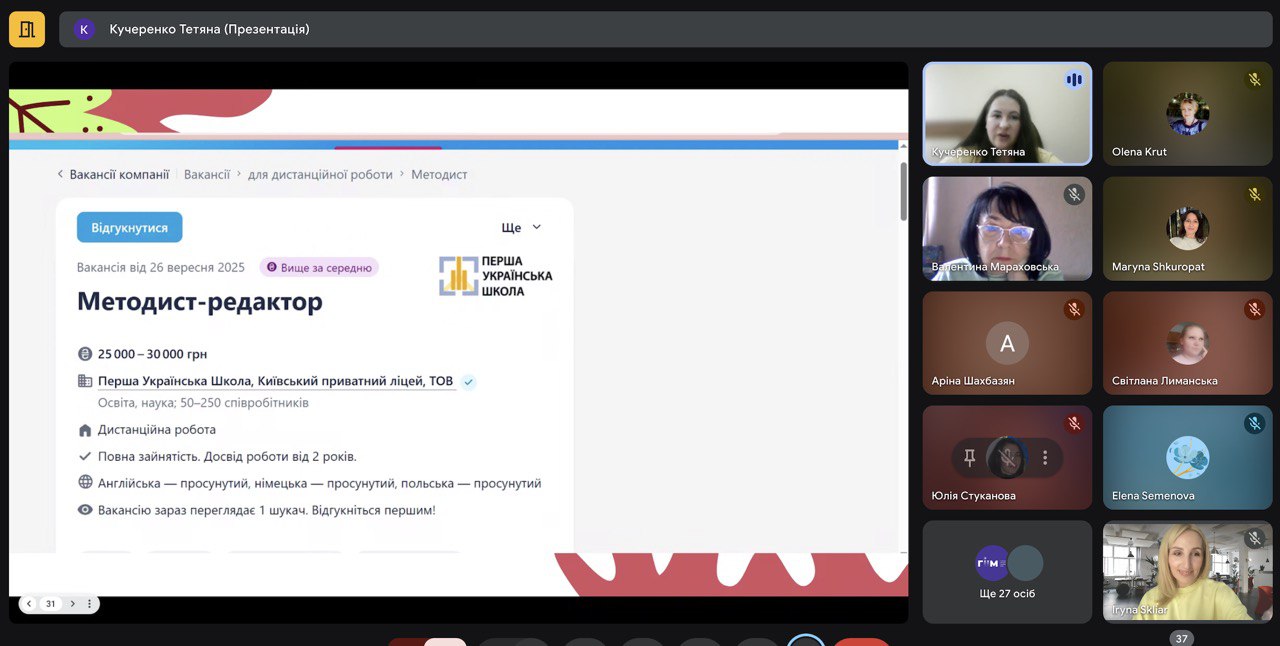Pin Юлія Стуканова's tile
This screenshot has height=646, width=1280.
(969, 458)
